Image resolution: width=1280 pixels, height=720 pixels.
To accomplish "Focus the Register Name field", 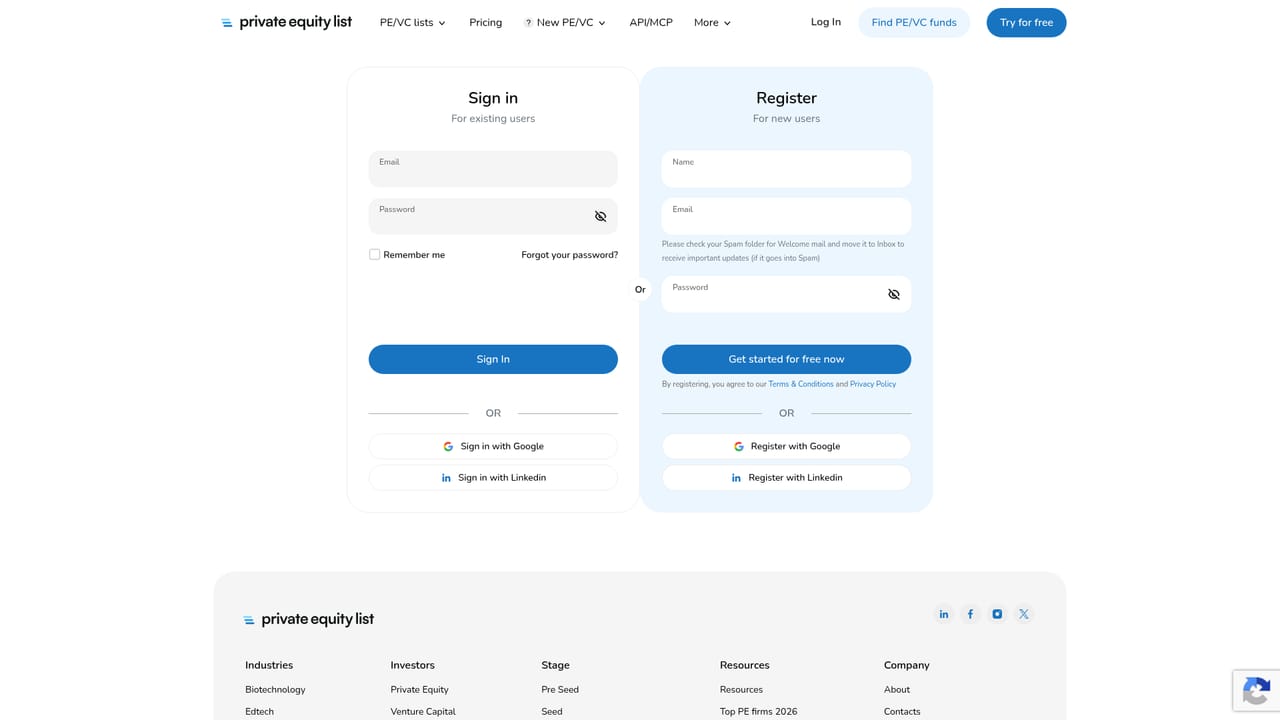I will click(786, 169).
